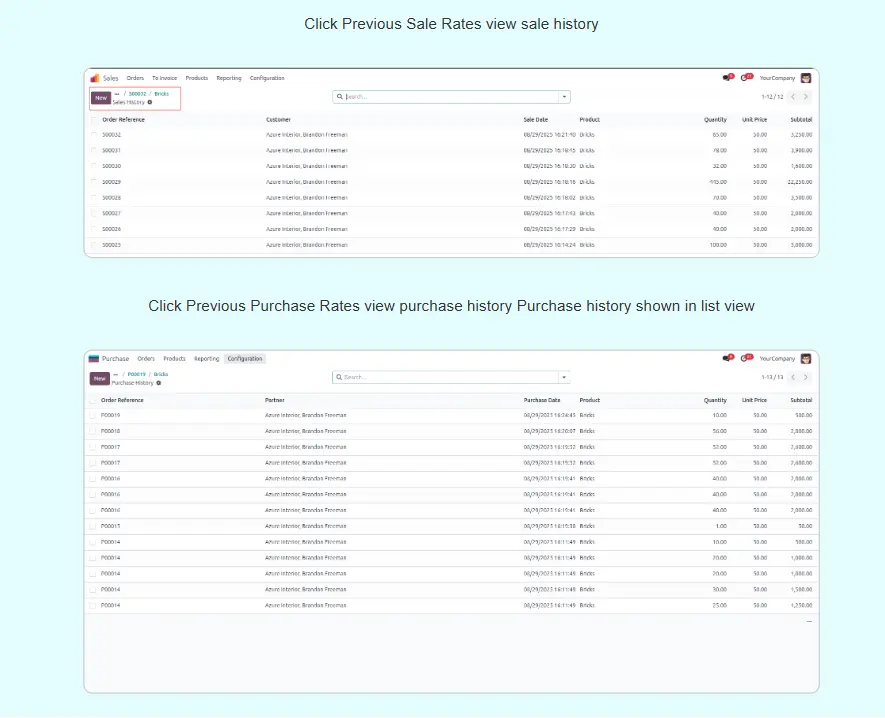Expand the Purchase search options dropdown arrow
This screenshot has width=885, height=718.
coord(565,377)
